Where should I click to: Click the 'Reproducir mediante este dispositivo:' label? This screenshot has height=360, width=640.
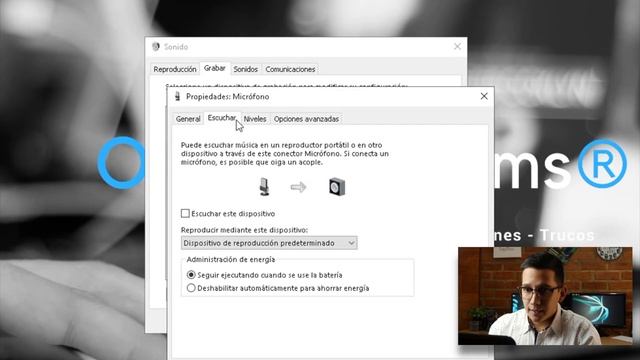tap(244, 230)
